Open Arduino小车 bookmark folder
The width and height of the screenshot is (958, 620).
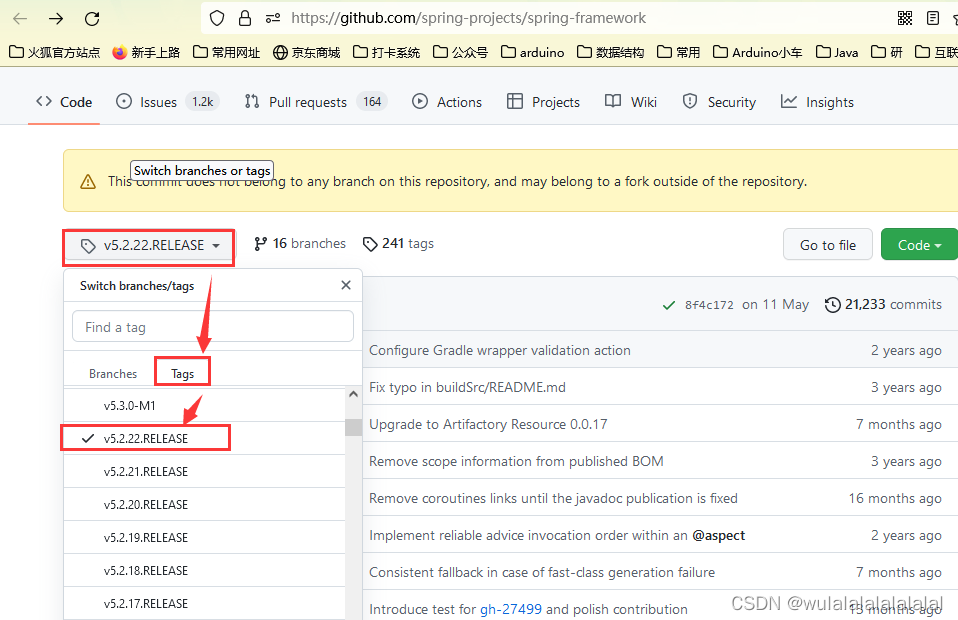(x=758, y=53)
